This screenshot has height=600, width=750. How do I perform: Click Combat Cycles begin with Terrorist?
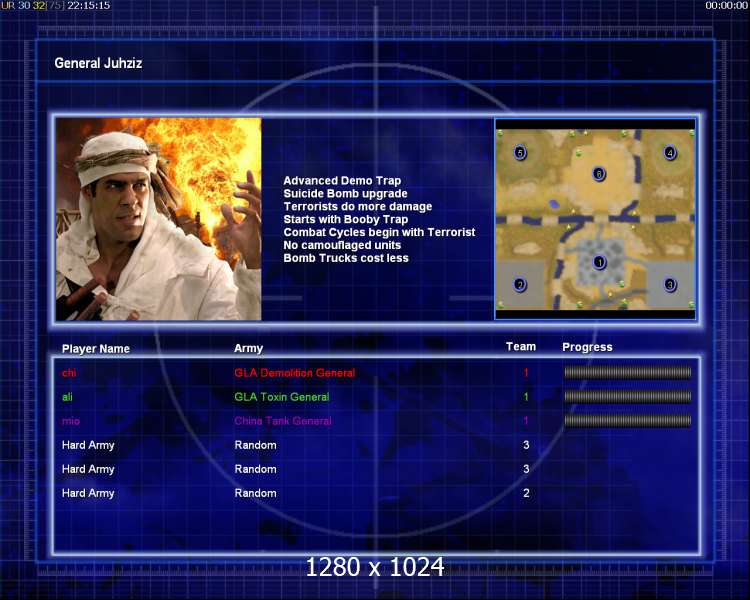pyautogui.click(x=379, y=233)
